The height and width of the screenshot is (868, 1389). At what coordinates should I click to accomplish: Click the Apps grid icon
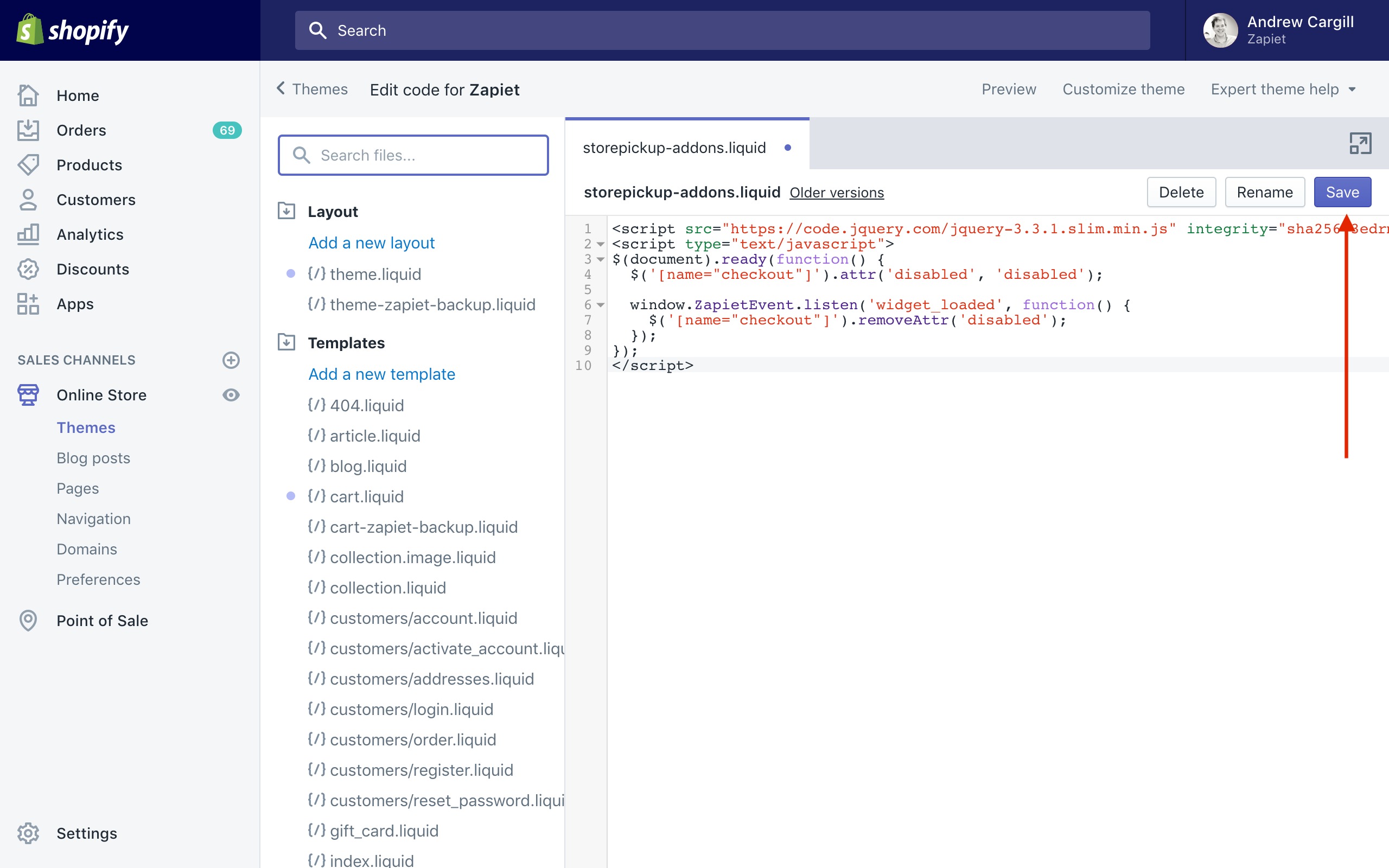(x=28, y=304)
